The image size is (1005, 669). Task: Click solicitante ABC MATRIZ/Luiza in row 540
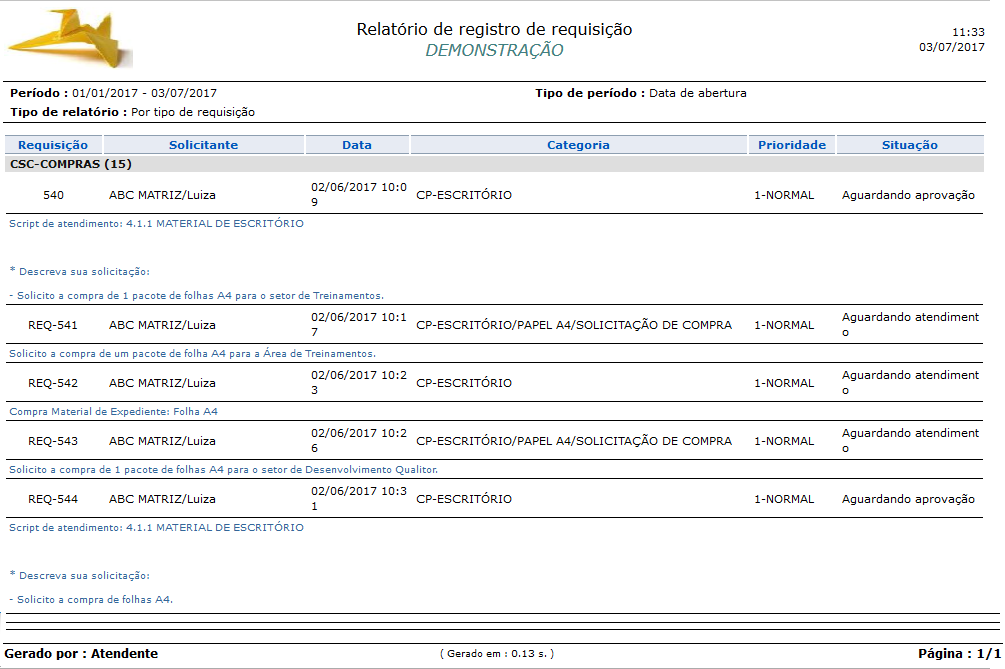coord(162,195)
